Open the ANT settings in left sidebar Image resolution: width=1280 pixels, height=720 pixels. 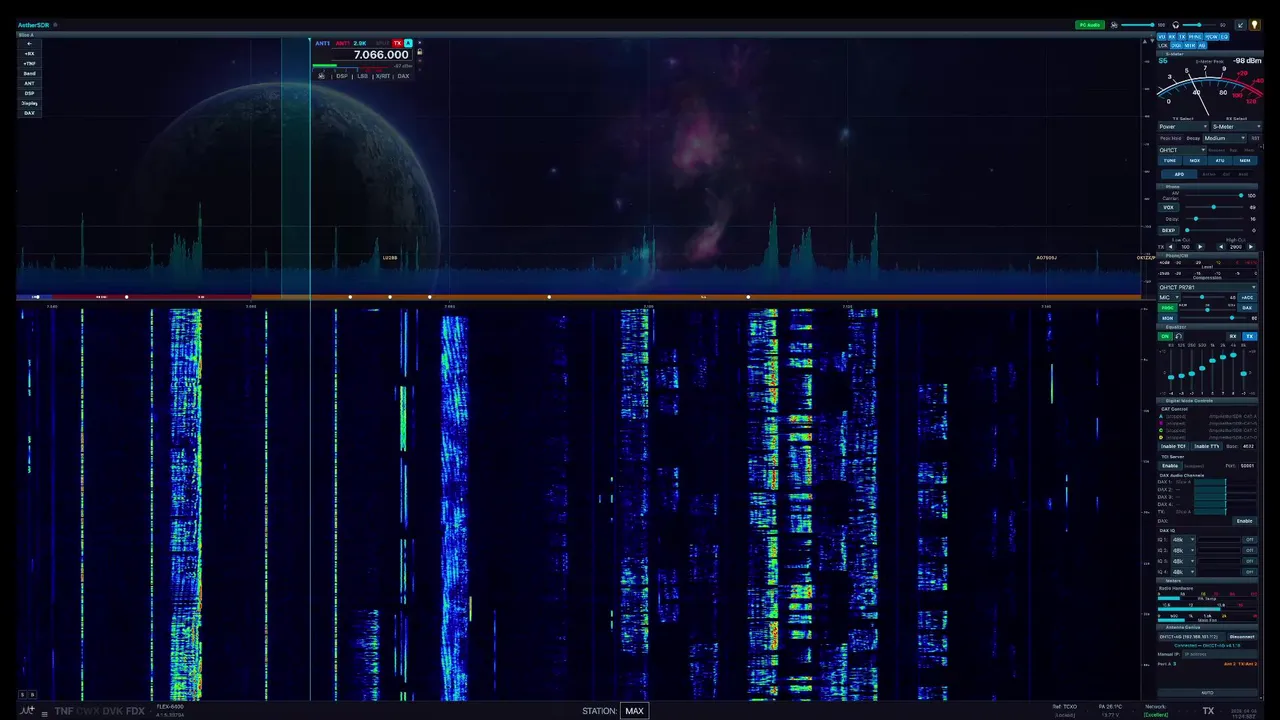pyautogui.click(x=29, y=83)
